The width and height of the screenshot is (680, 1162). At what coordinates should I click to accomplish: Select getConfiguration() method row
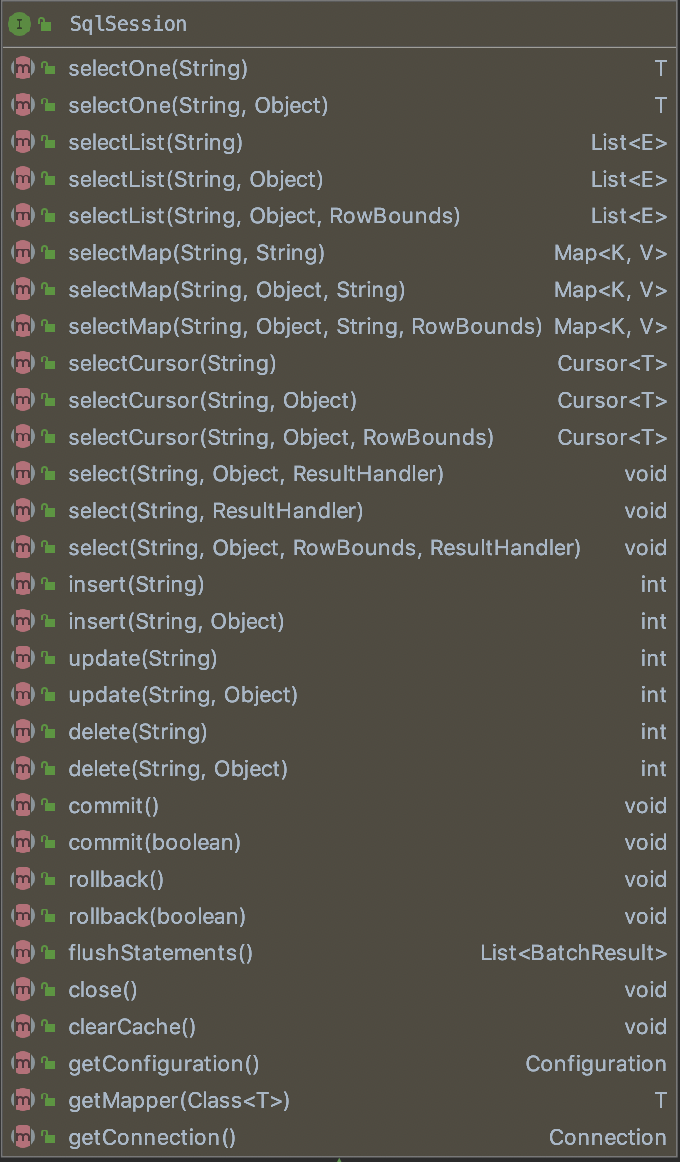point(164,1064)
